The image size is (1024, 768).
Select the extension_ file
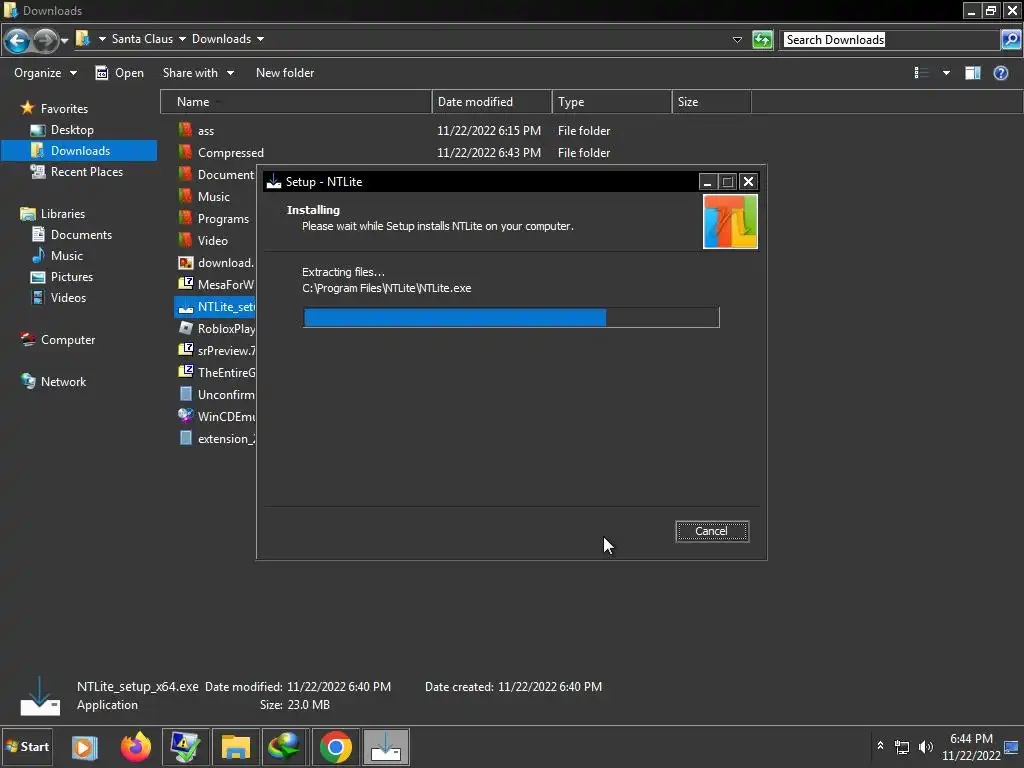pos(216,439)
